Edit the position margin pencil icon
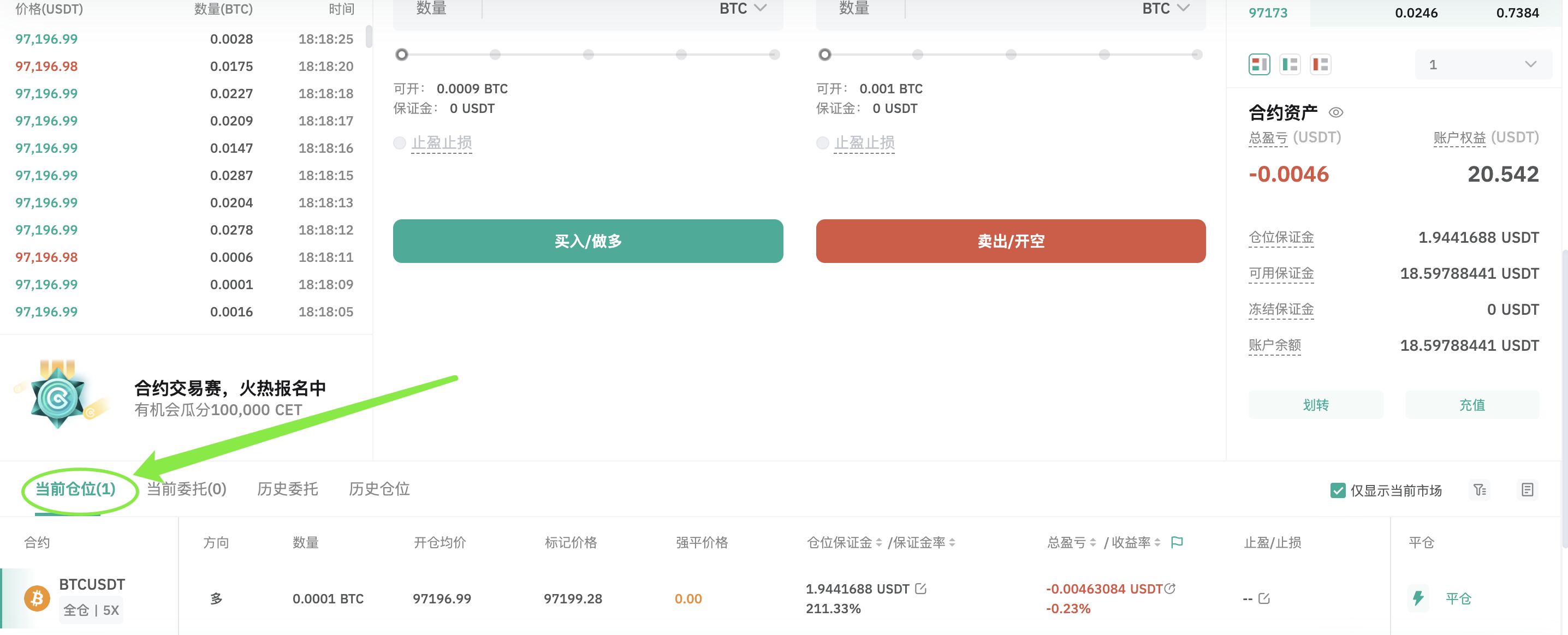The height and width of the screenshot is (635, 1568). point(920,588)
